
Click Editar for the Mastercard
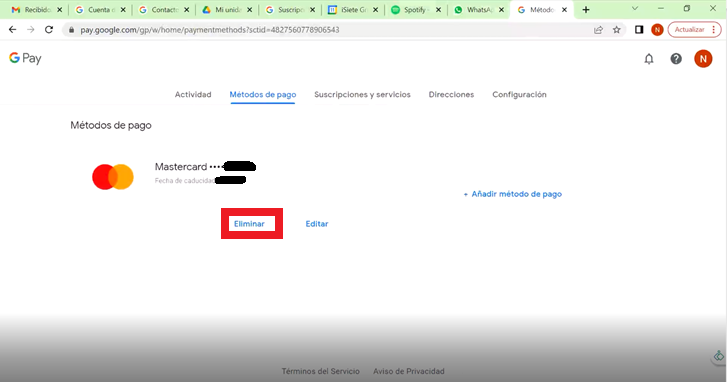click(x=317, y=224)
